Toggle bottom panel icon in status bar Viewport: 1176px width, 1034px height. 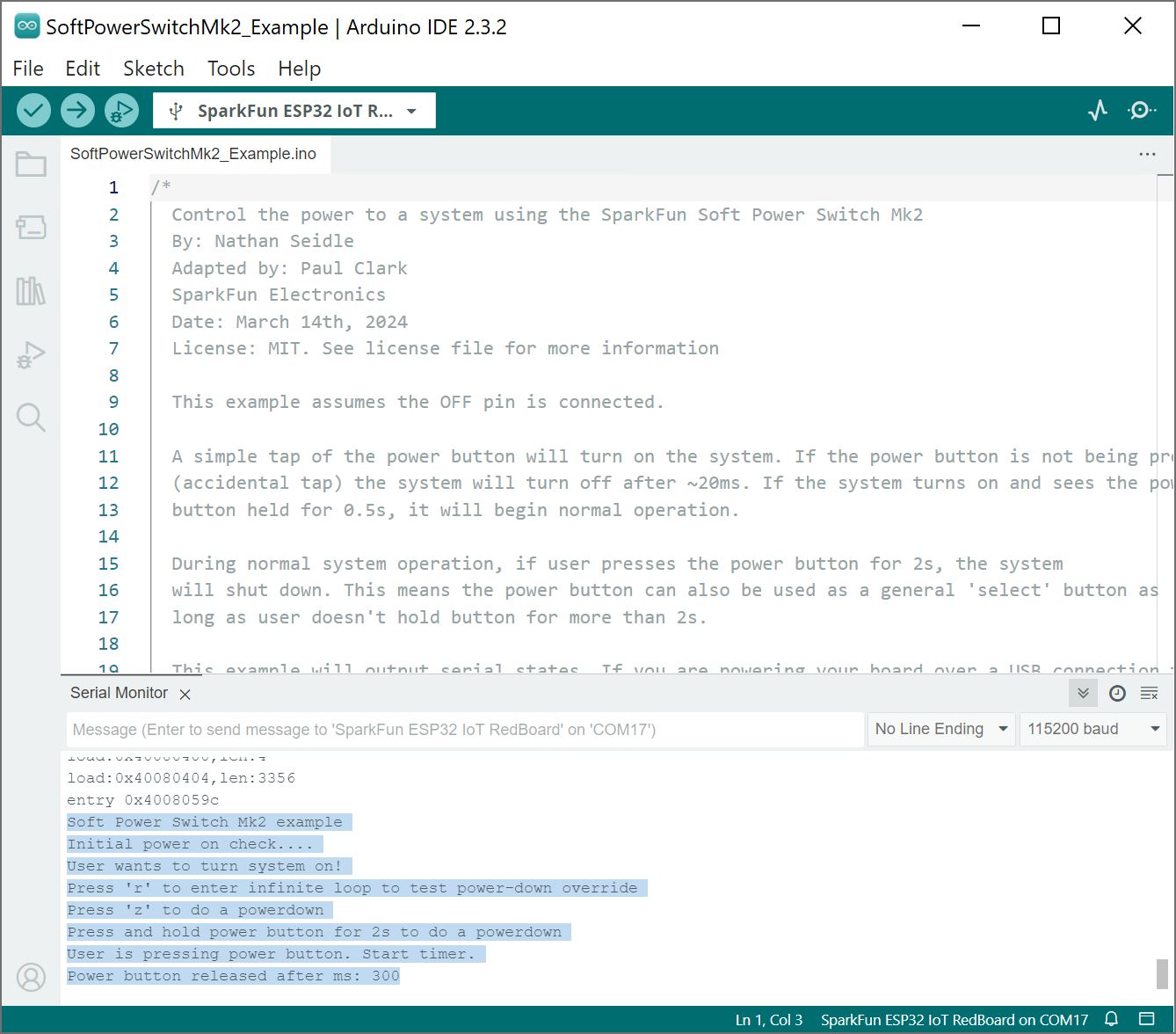1146,1020
